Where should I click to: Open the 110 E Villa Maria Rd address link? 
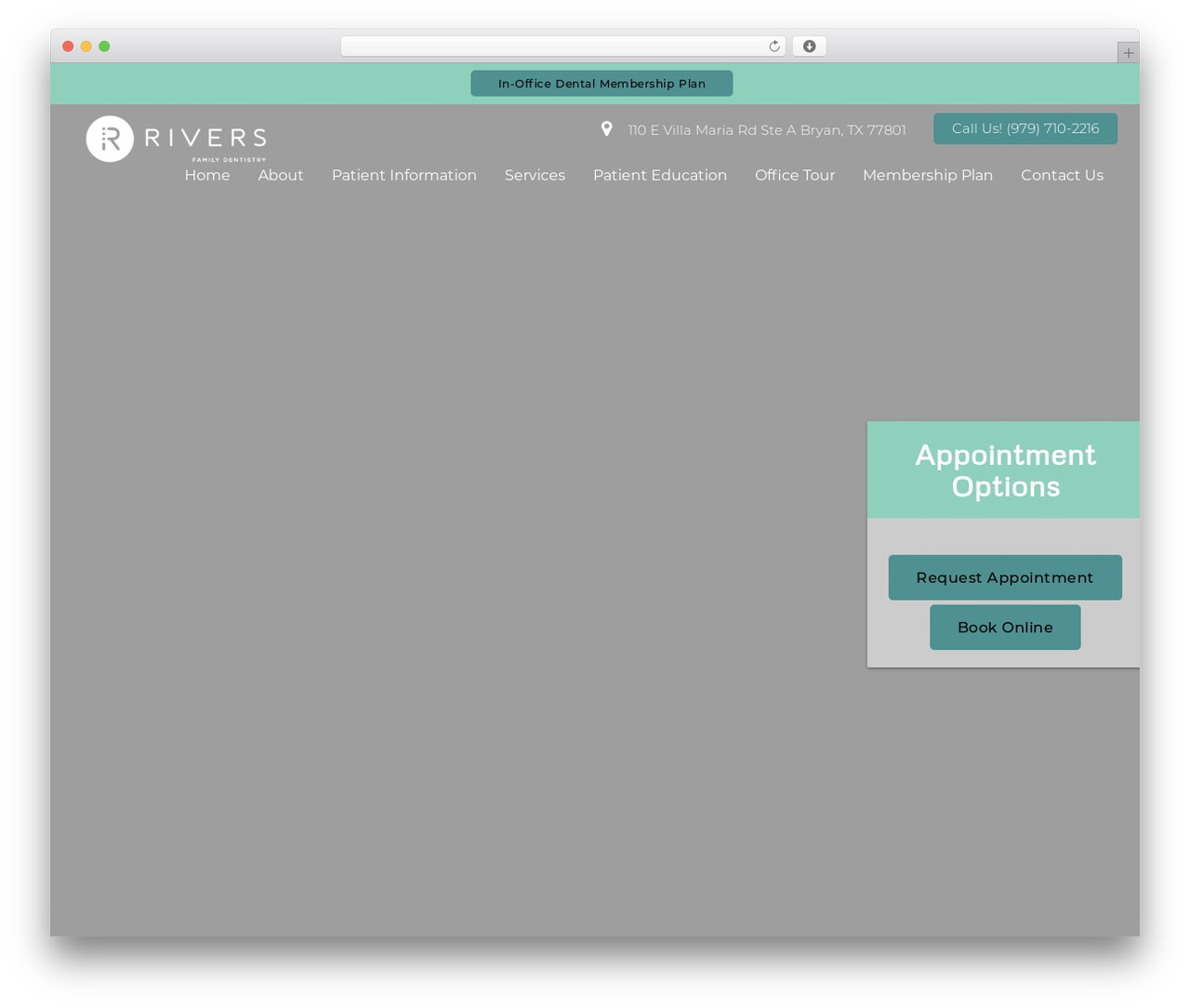pos(767,130)
